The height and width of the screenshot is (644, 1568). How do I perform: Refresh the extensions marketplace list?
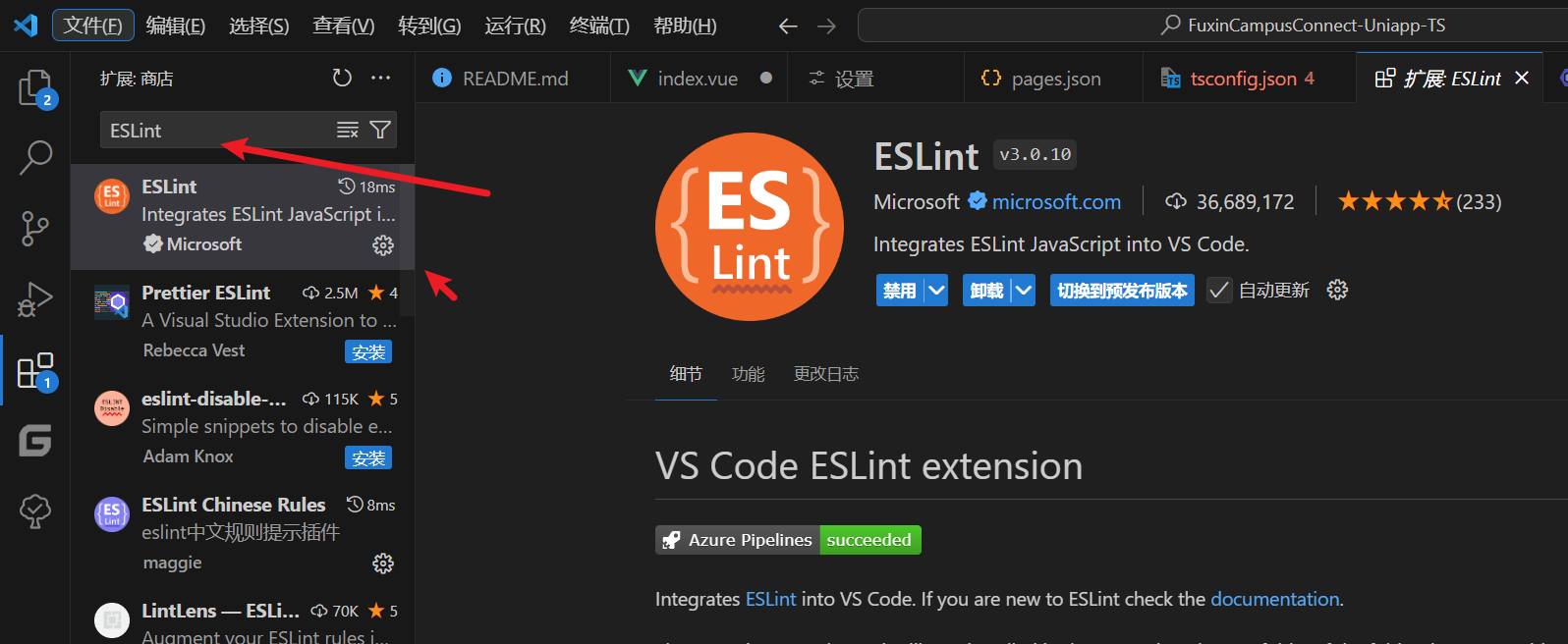(x=342, y=78)
